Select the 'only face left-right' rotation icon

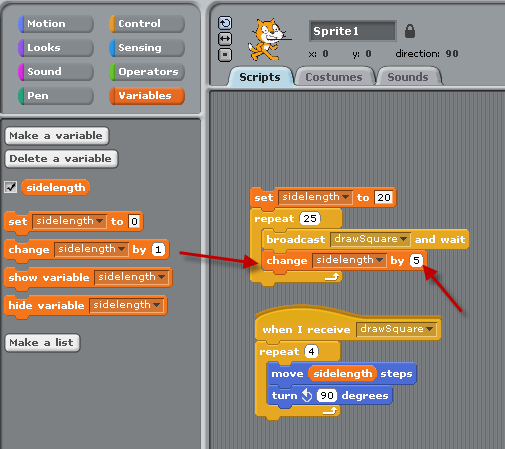point(225,39)
